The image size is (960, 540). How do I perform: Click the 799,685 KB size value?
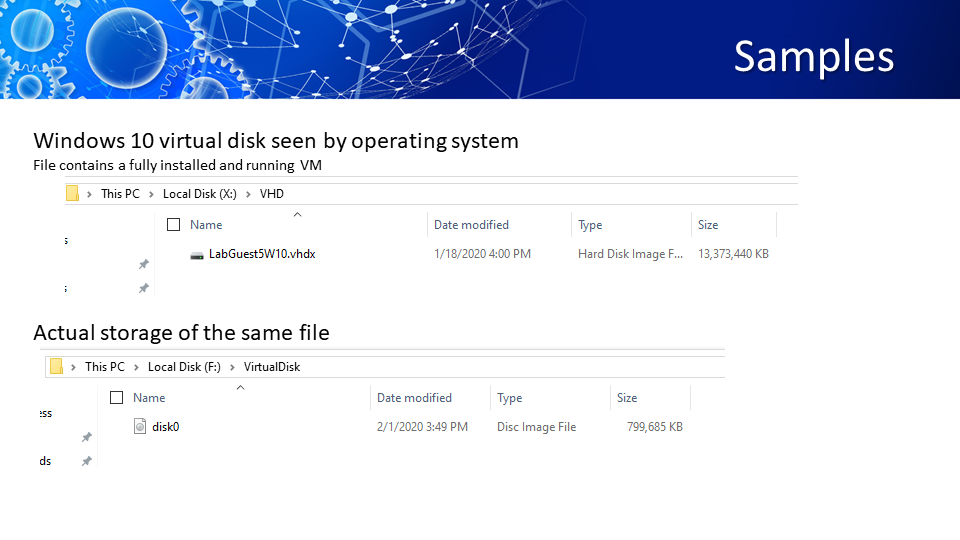pos(654,427)
